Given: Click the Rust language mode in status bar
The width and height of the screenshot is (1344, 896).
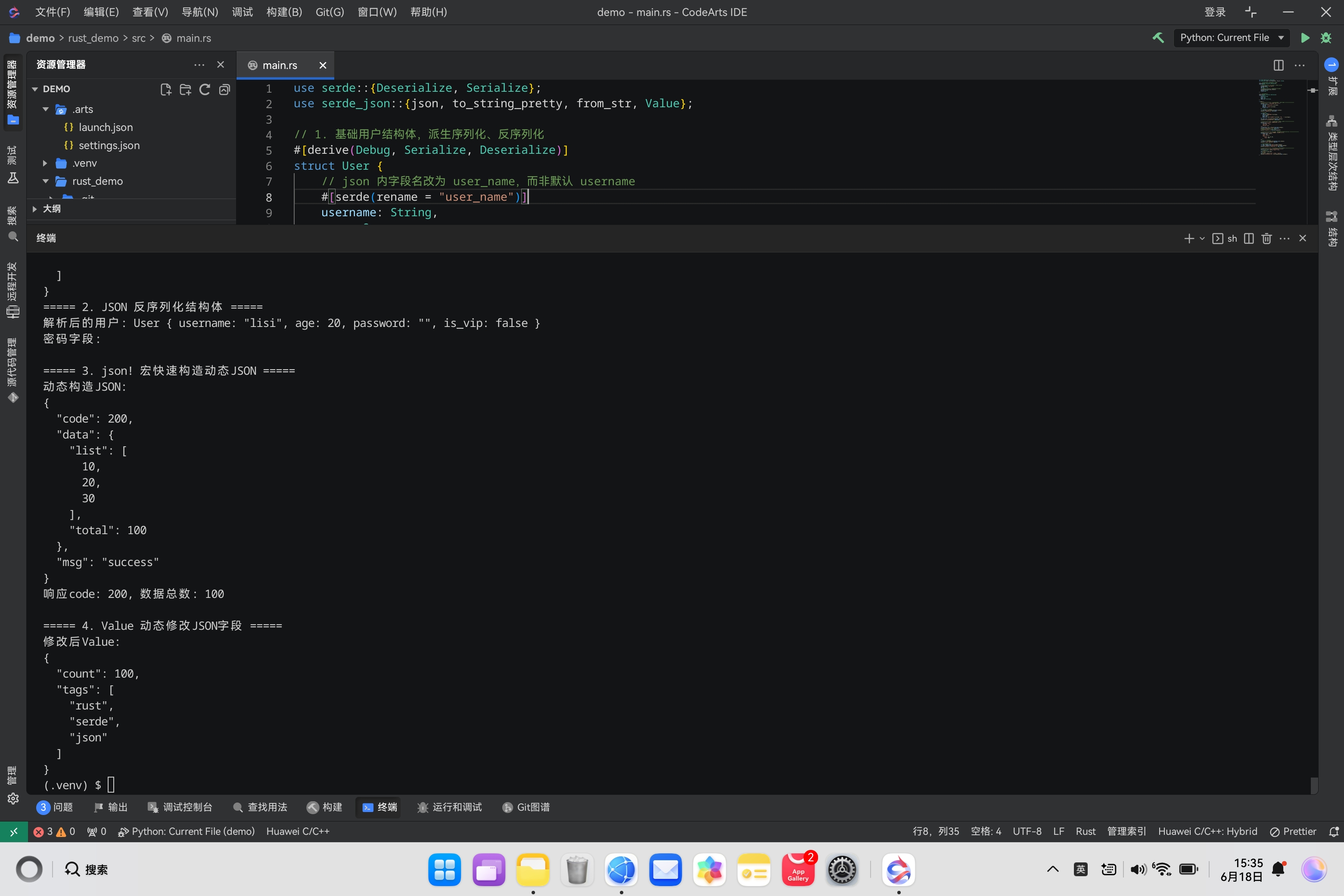Looking at the screenshot, I should coord(1085,831).
